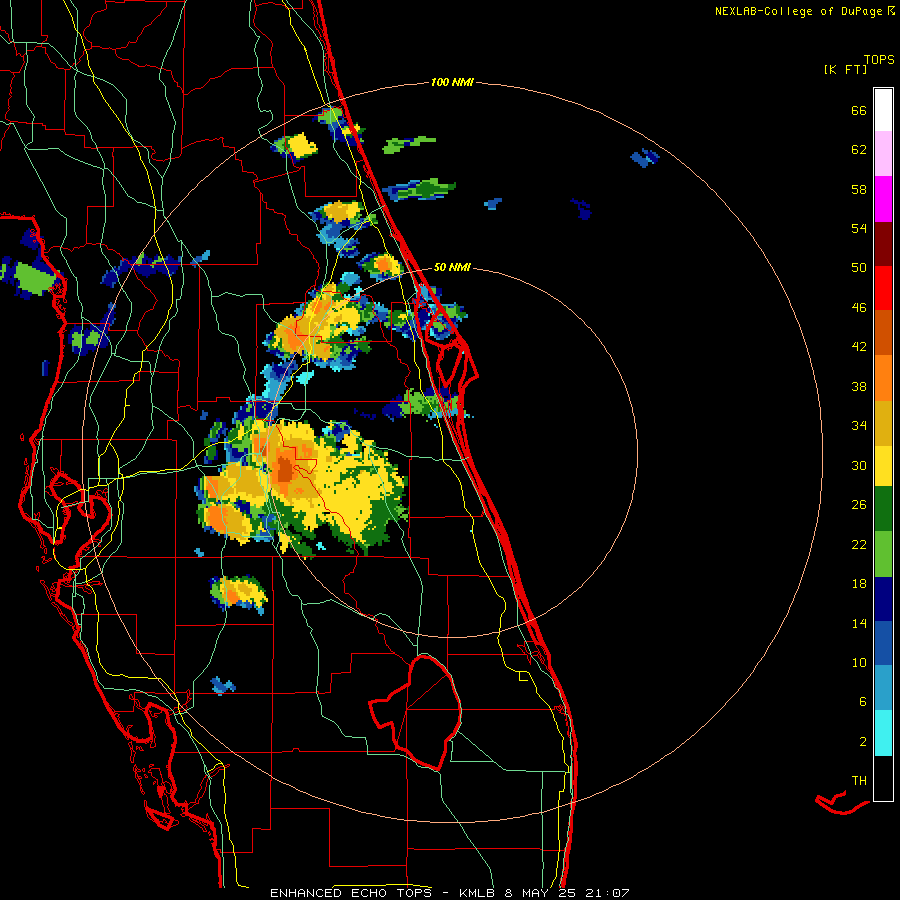Click the K FT units label
Screen dimensions: 900x900
(845, 70)
